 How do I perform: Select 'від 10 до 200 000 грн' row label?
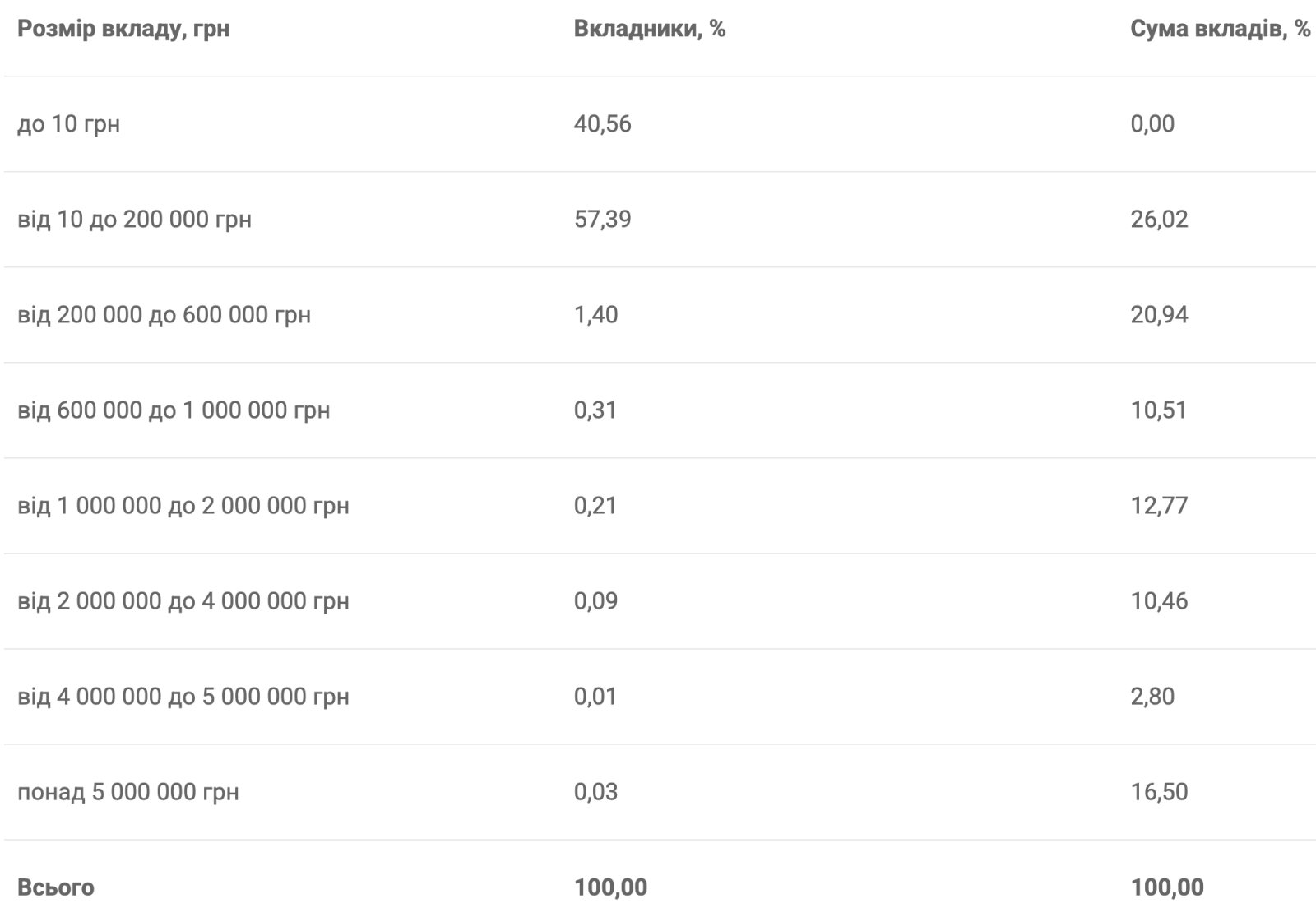(x=134, y=220)
